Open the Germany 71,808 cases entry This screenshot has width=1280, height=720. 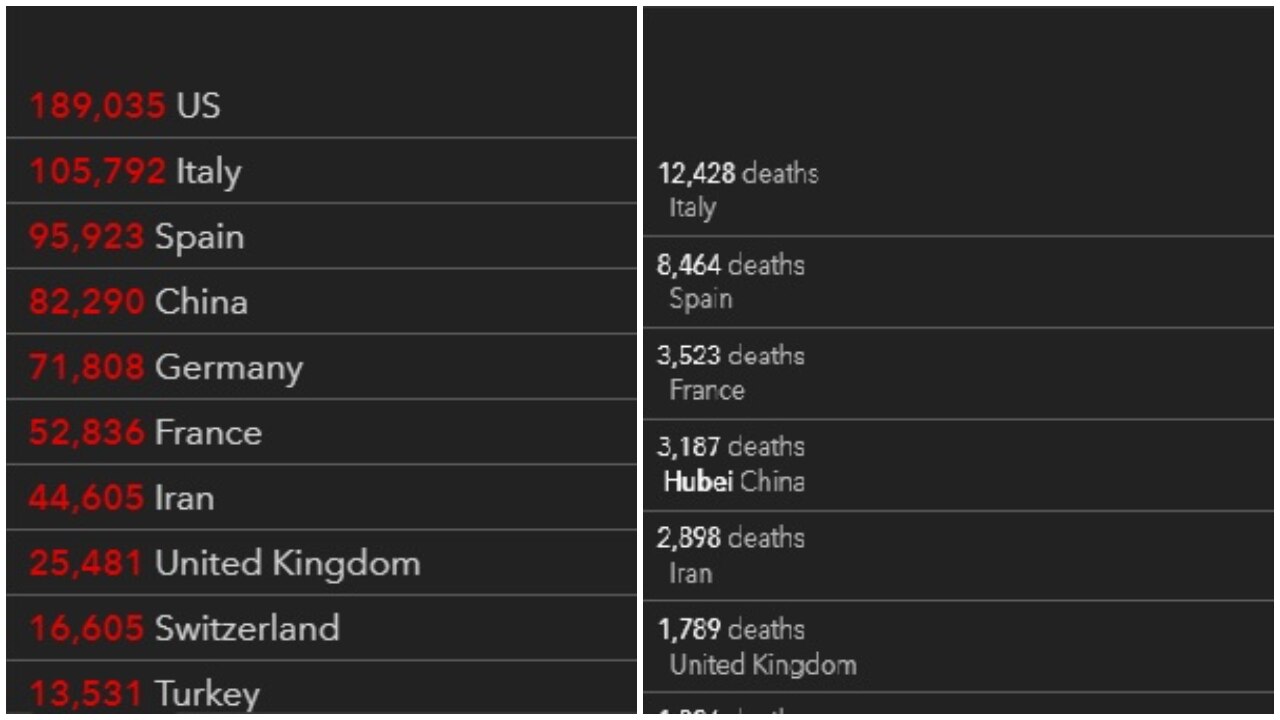click(321, 367)
